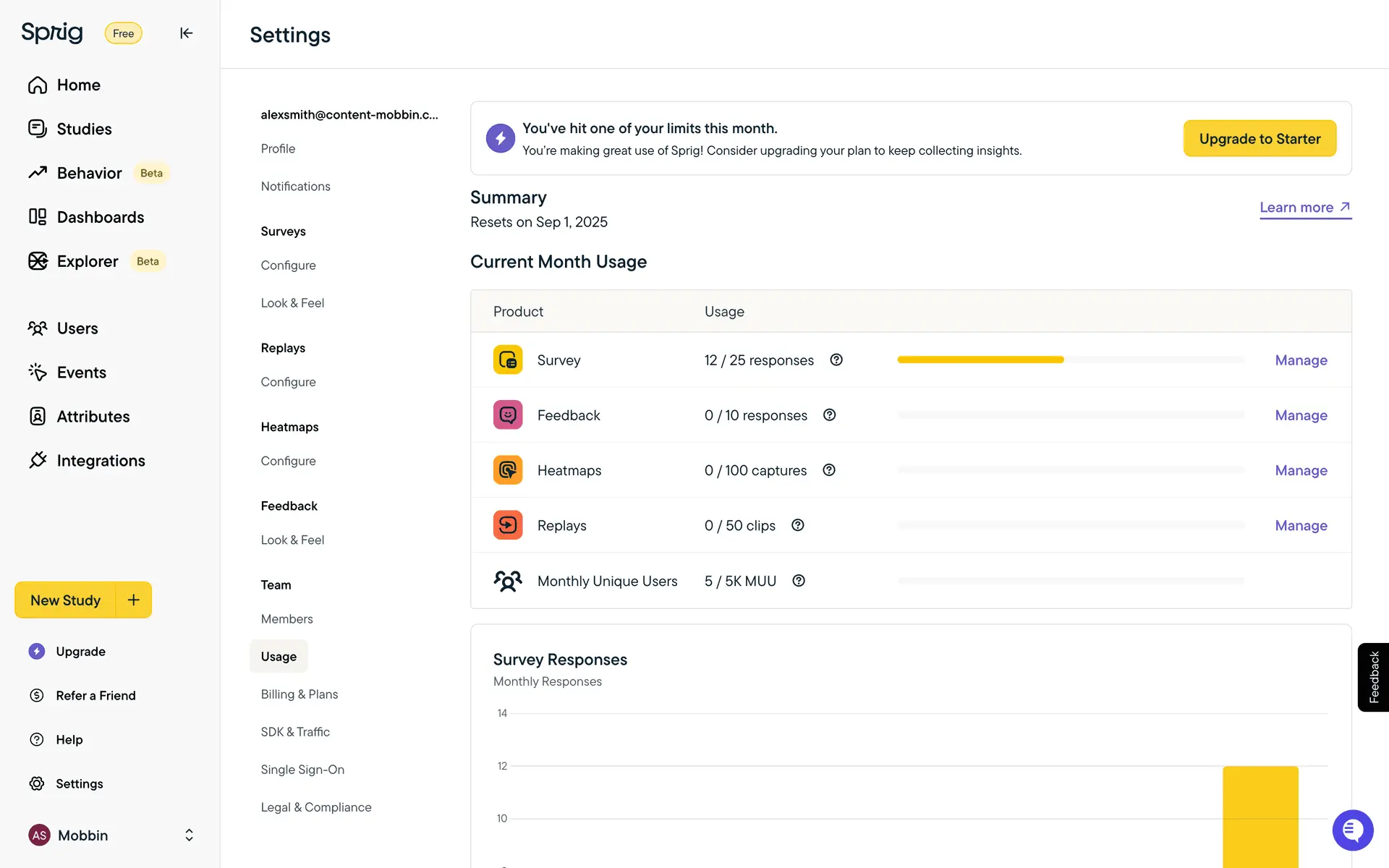This screenshot has width=1389, height=868.
Task: Click the Heatmaps captures help icon
Action: (x=829, y=470)
